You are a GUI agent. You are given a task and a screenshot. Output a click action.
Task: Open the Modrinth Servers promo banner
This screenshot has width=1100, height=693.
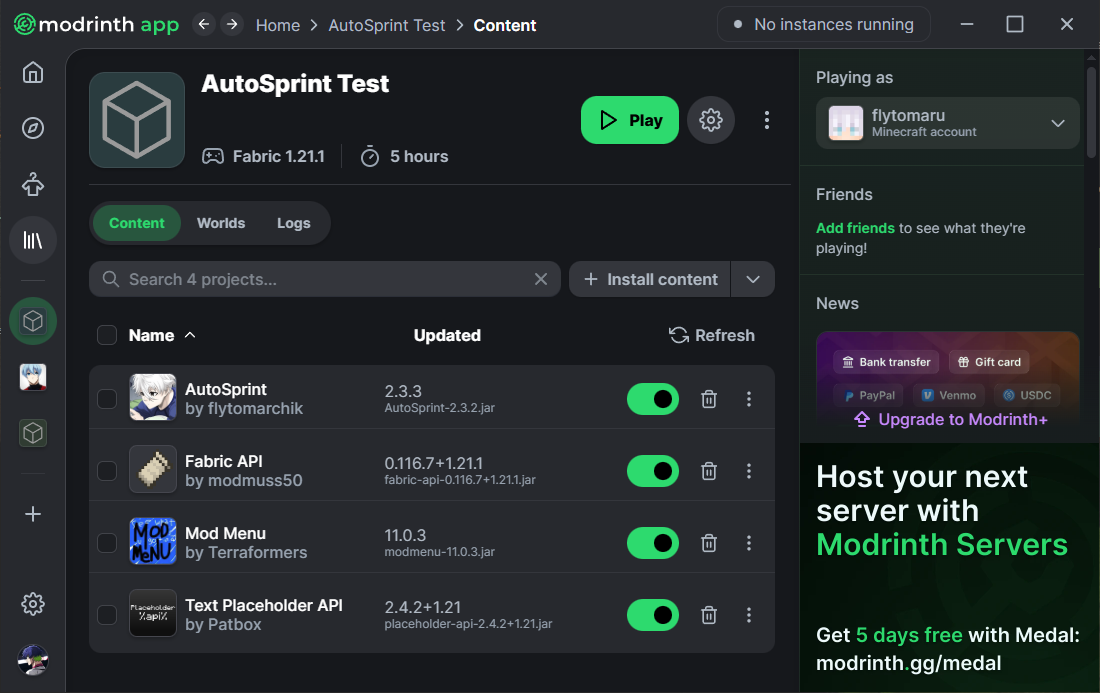948,568
